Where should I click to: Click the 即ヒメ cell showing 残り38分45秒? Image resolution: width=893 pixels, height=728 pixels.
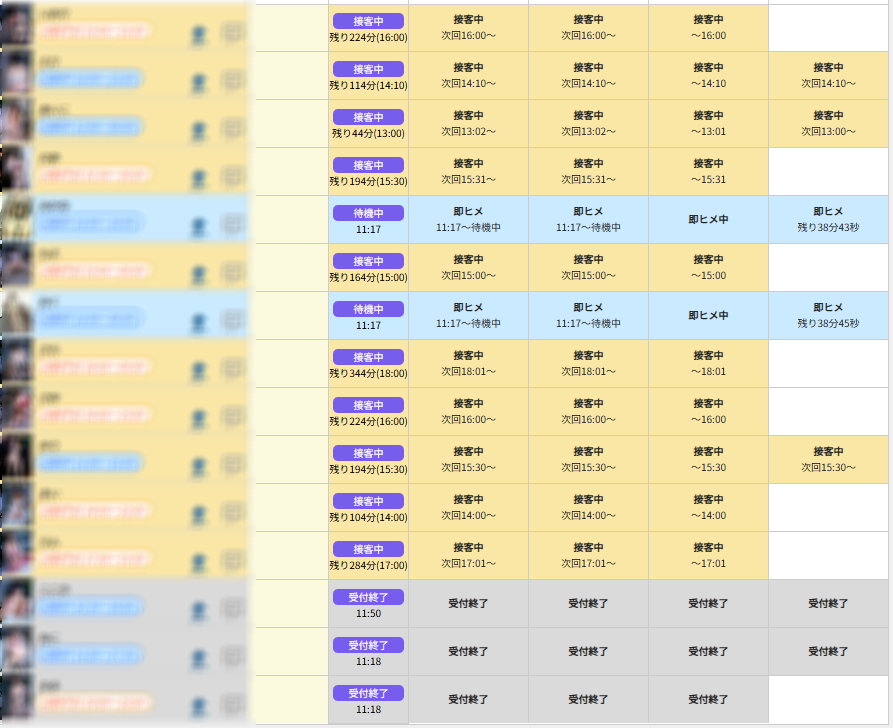coord(828,316)
